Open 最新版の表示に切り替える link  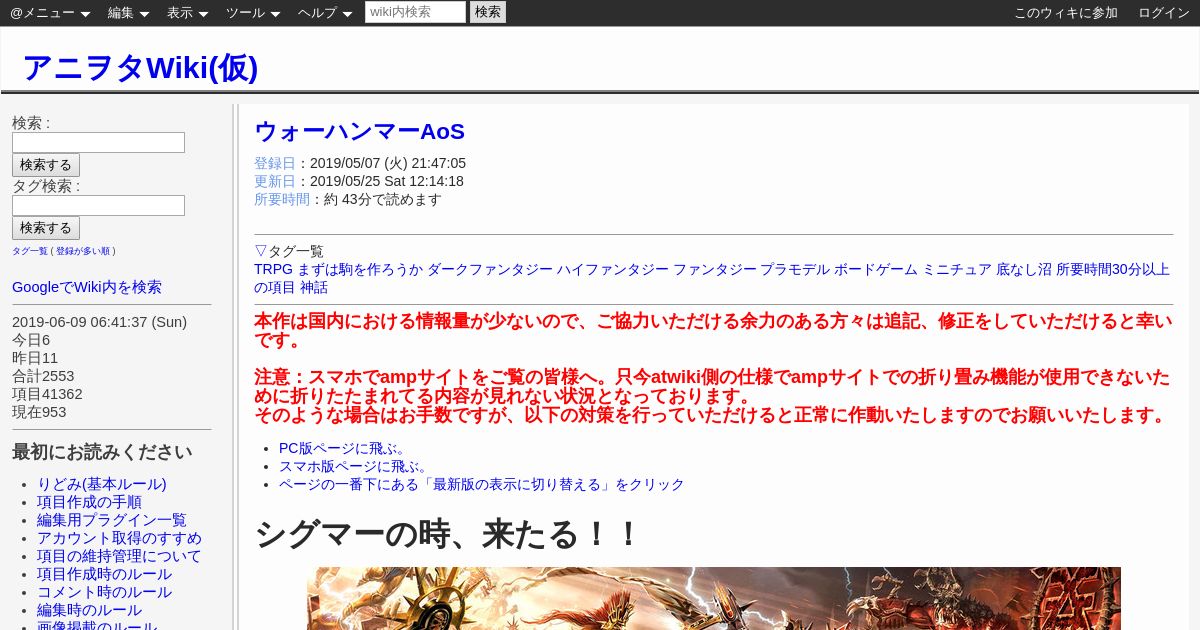pos(482,484)
